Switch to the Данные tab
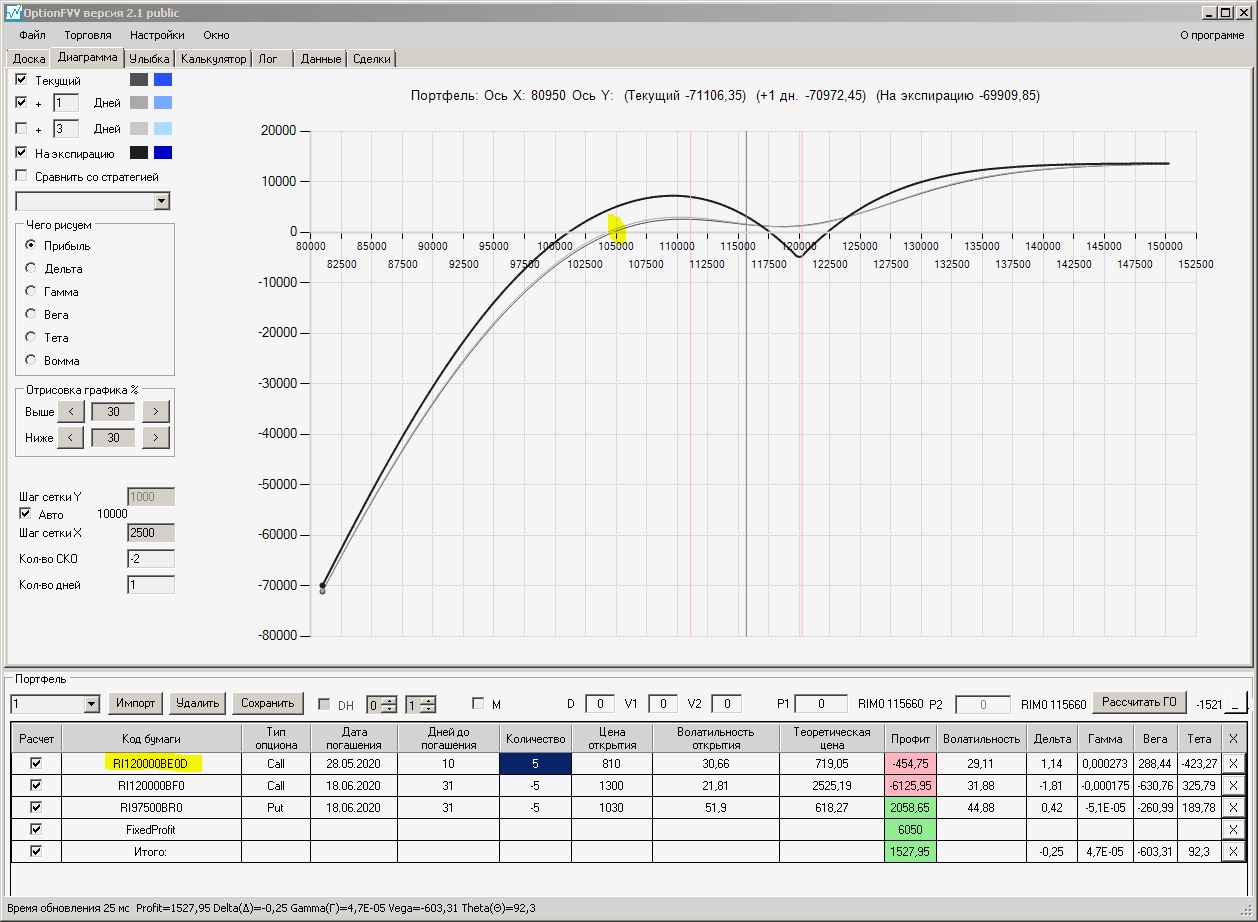The height and width of the screenshot is (922, 1258). 321,59
